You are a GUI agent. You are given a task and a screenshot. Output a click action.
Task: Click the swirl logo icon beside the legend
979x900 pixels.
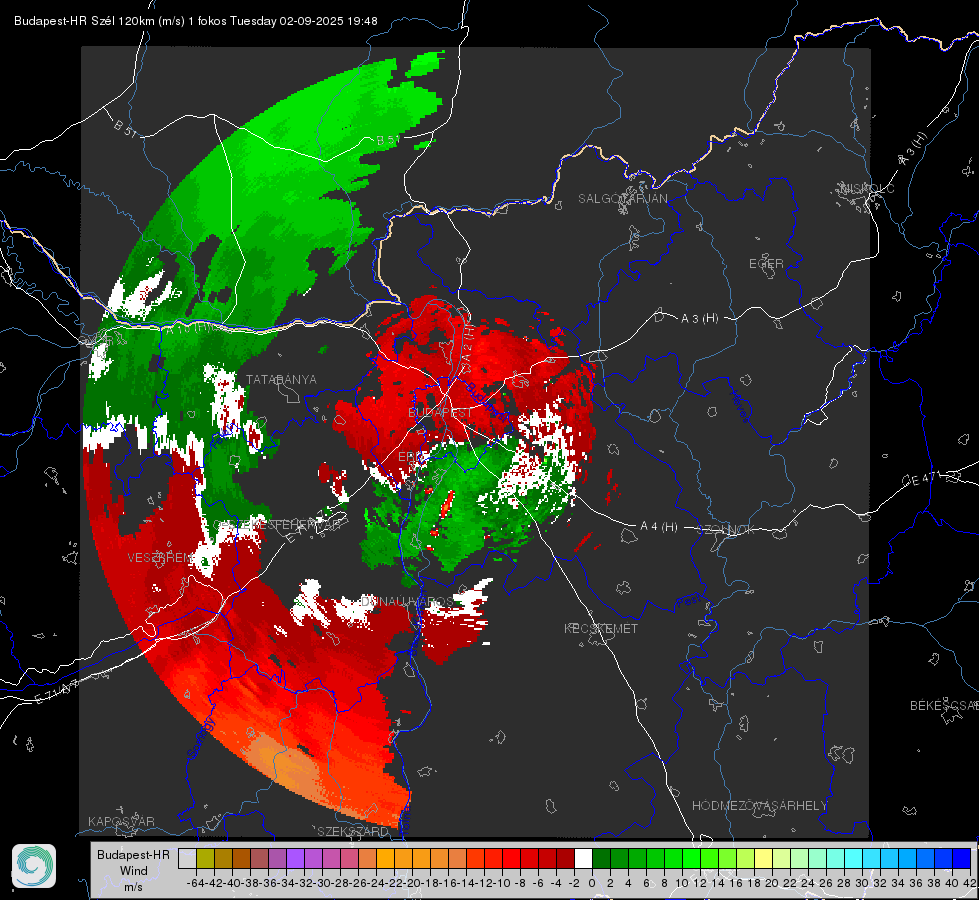pos(34,866)
